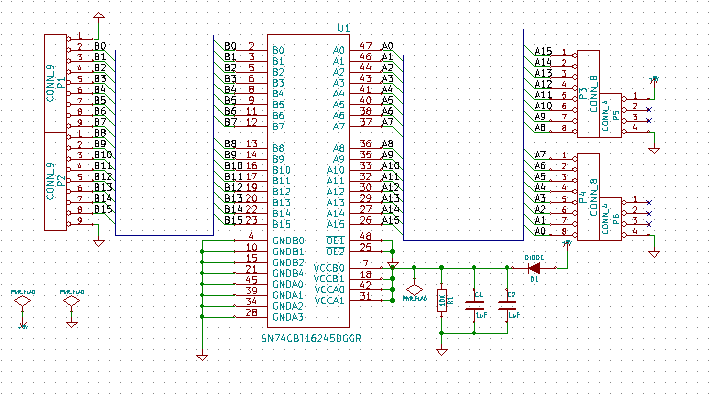Click the ground symbol below the GNDA3 wire

point(202,357)
